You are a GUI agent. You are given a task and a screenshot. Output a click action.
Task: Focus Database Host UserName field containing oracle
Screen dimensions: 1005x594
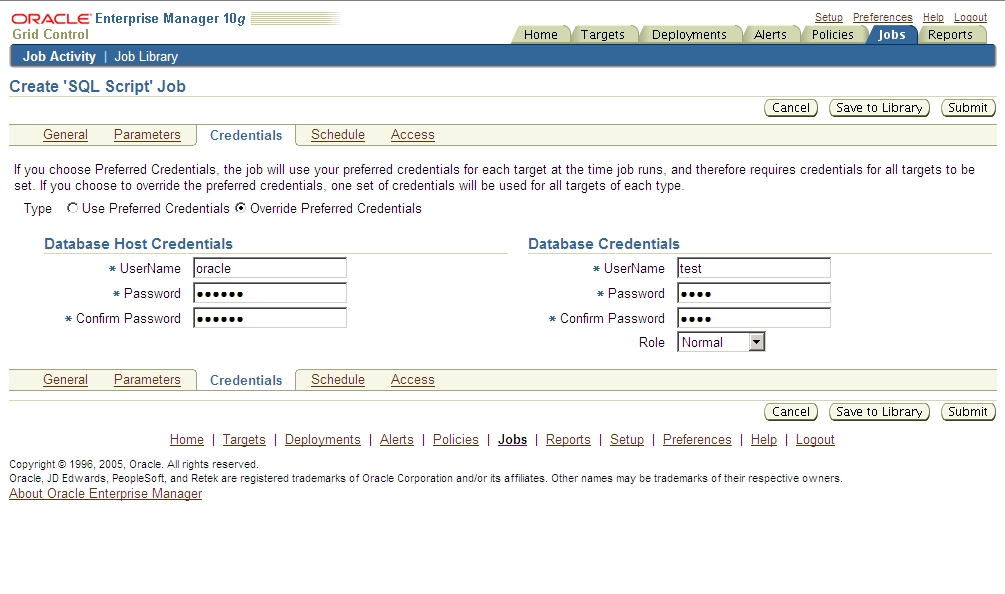point(270,268)
